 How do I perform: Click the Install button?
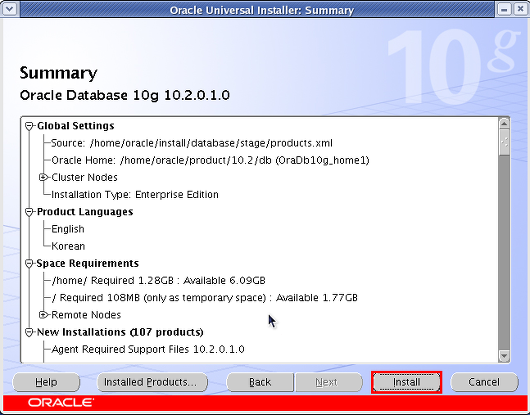[406, 382]
